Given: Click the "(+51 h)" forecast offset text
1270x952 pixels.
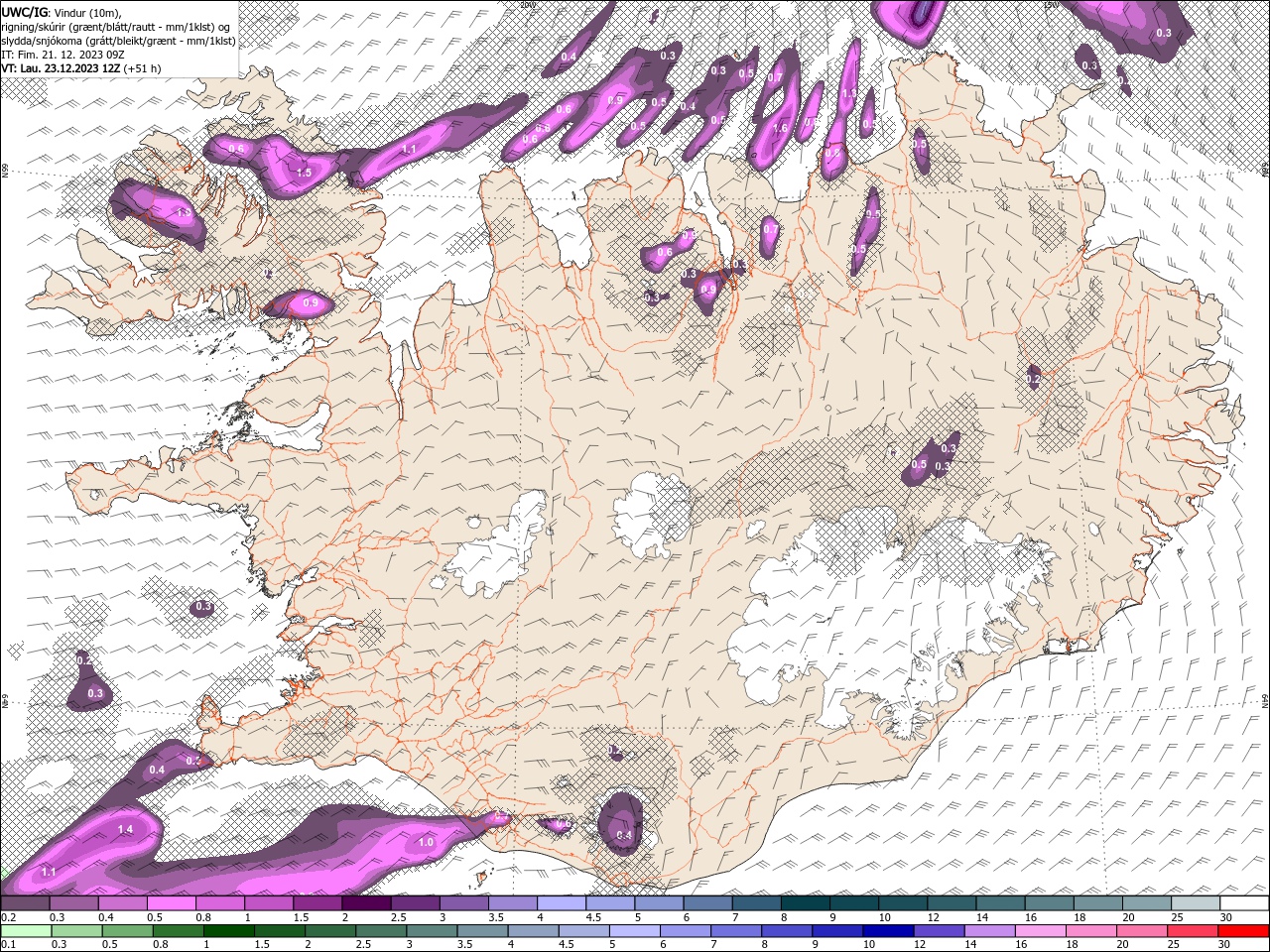Looking at the screenshot, I should pos(142,68).
